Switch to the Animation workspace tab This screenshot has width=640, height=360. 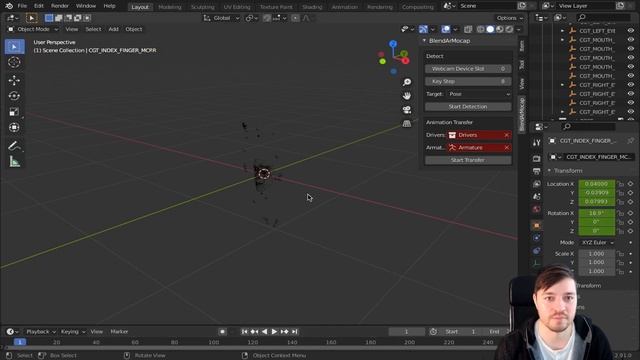pos(344,7)
